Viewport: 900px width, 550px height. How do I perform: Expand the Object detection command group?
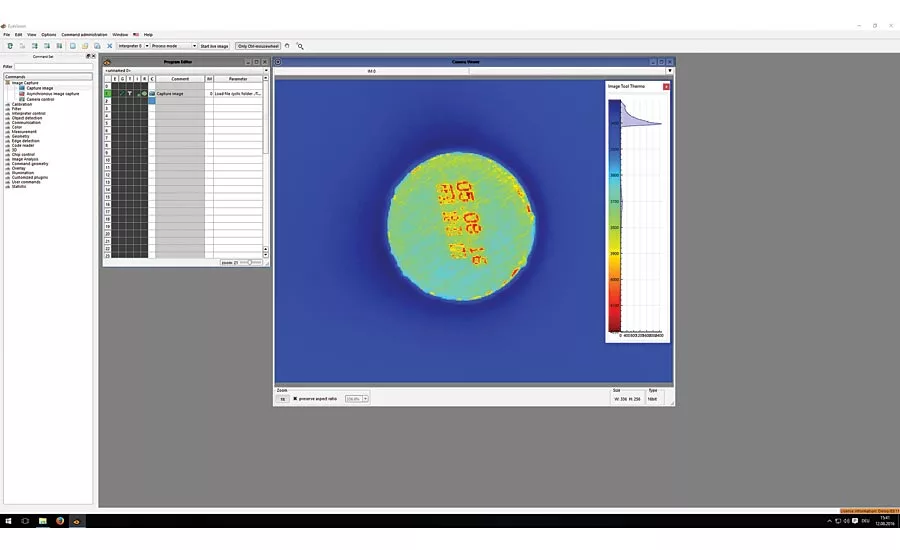pyautogui.click(x=7, y=118)
